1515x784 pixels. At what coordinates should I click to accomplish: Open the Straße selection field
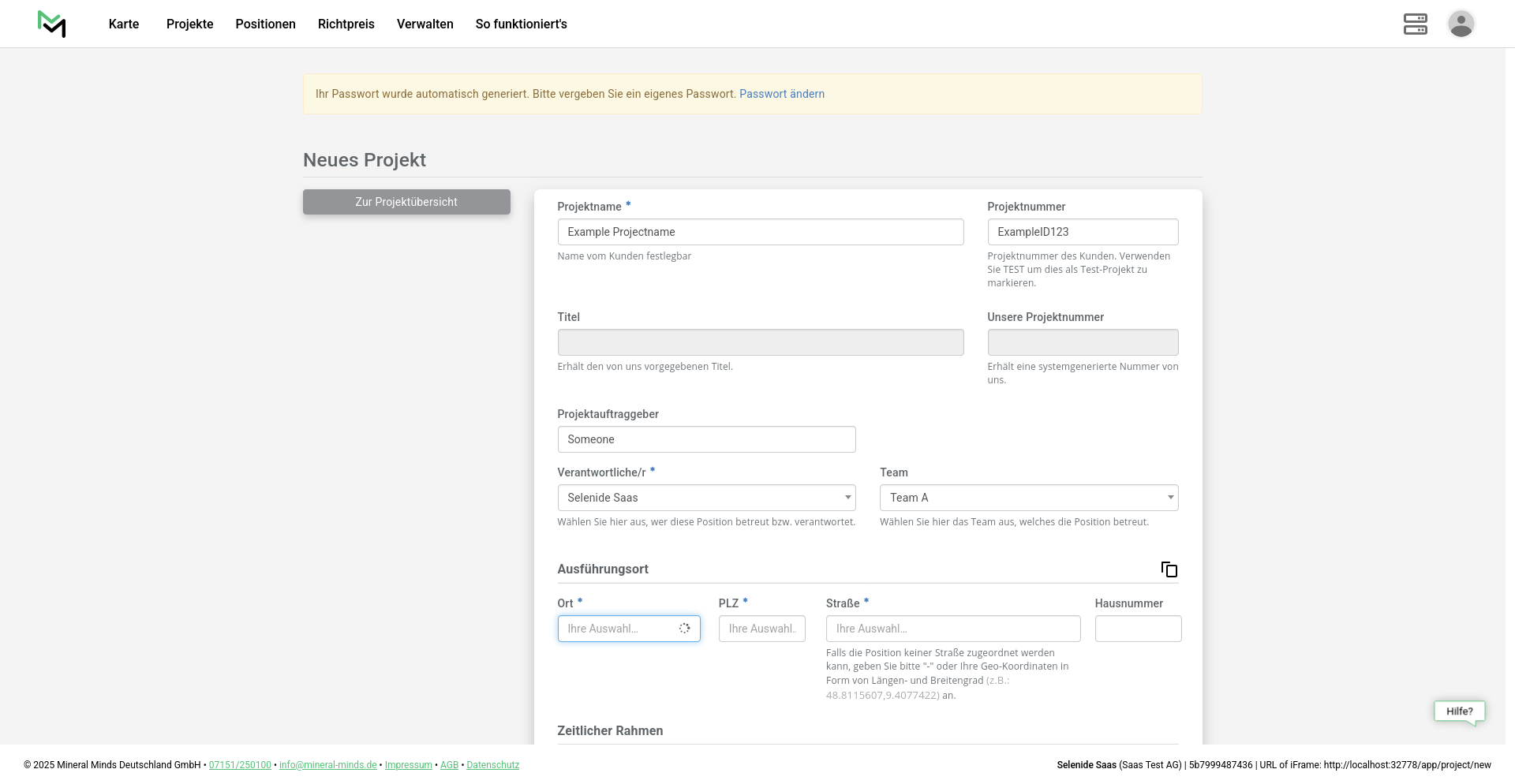(x=952, y=629)
